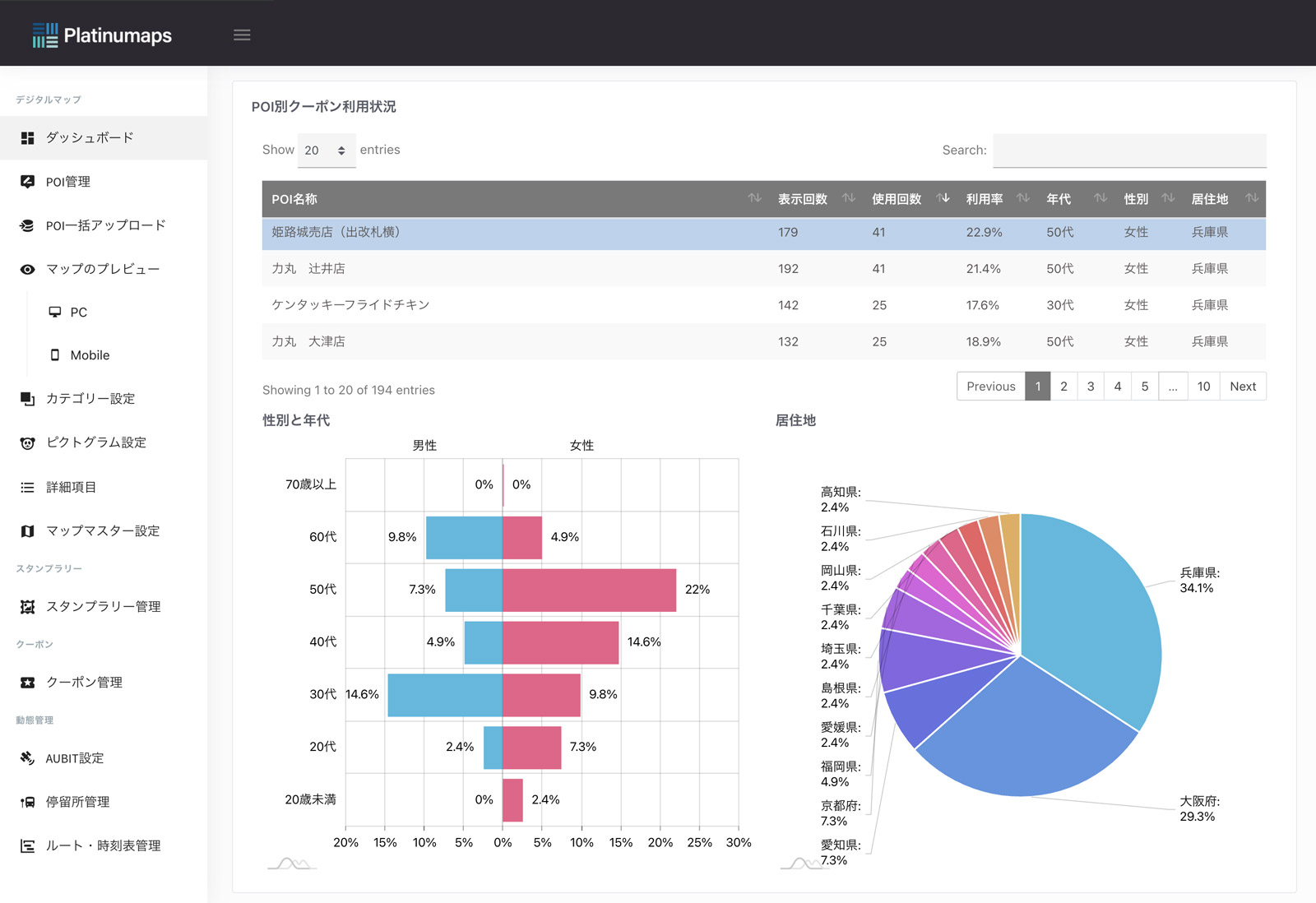Click the マップのプレビュー eye icon
Screen dimensions: 1316x903
[25, 268]
